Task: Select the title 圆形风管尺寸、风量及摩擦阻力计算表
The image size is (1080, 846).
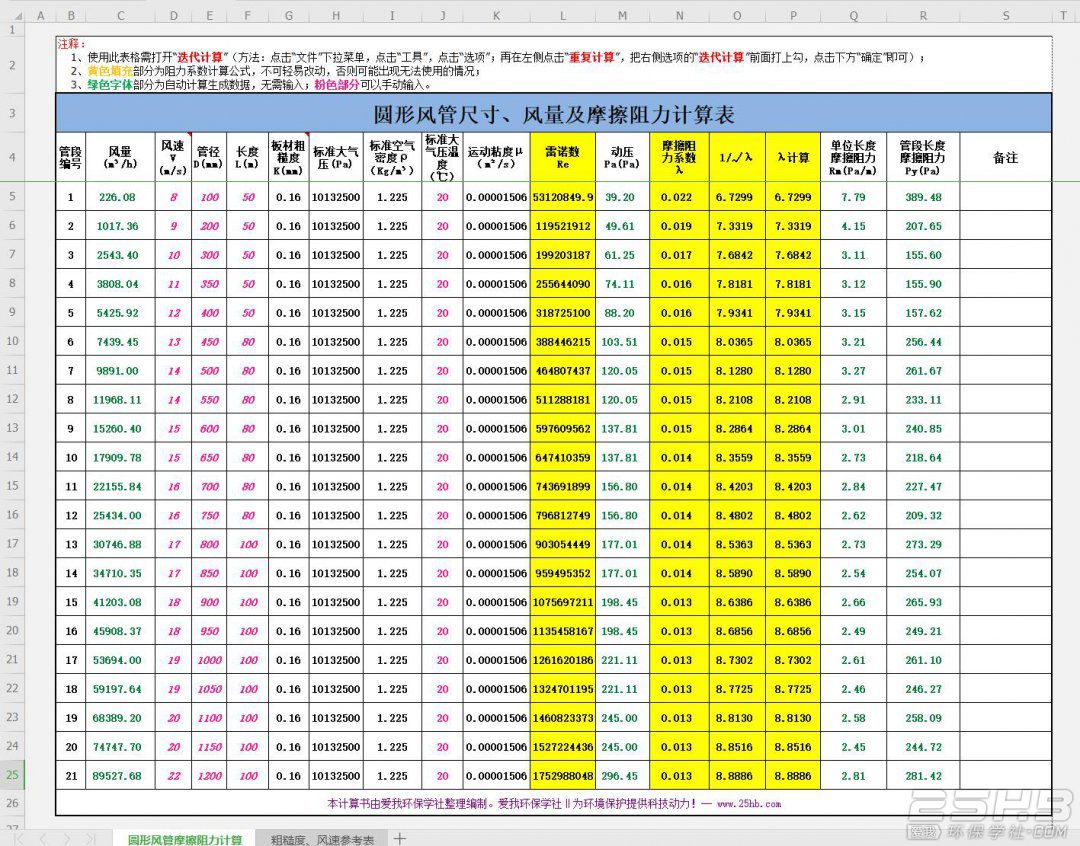Action: tap(553, 113)
